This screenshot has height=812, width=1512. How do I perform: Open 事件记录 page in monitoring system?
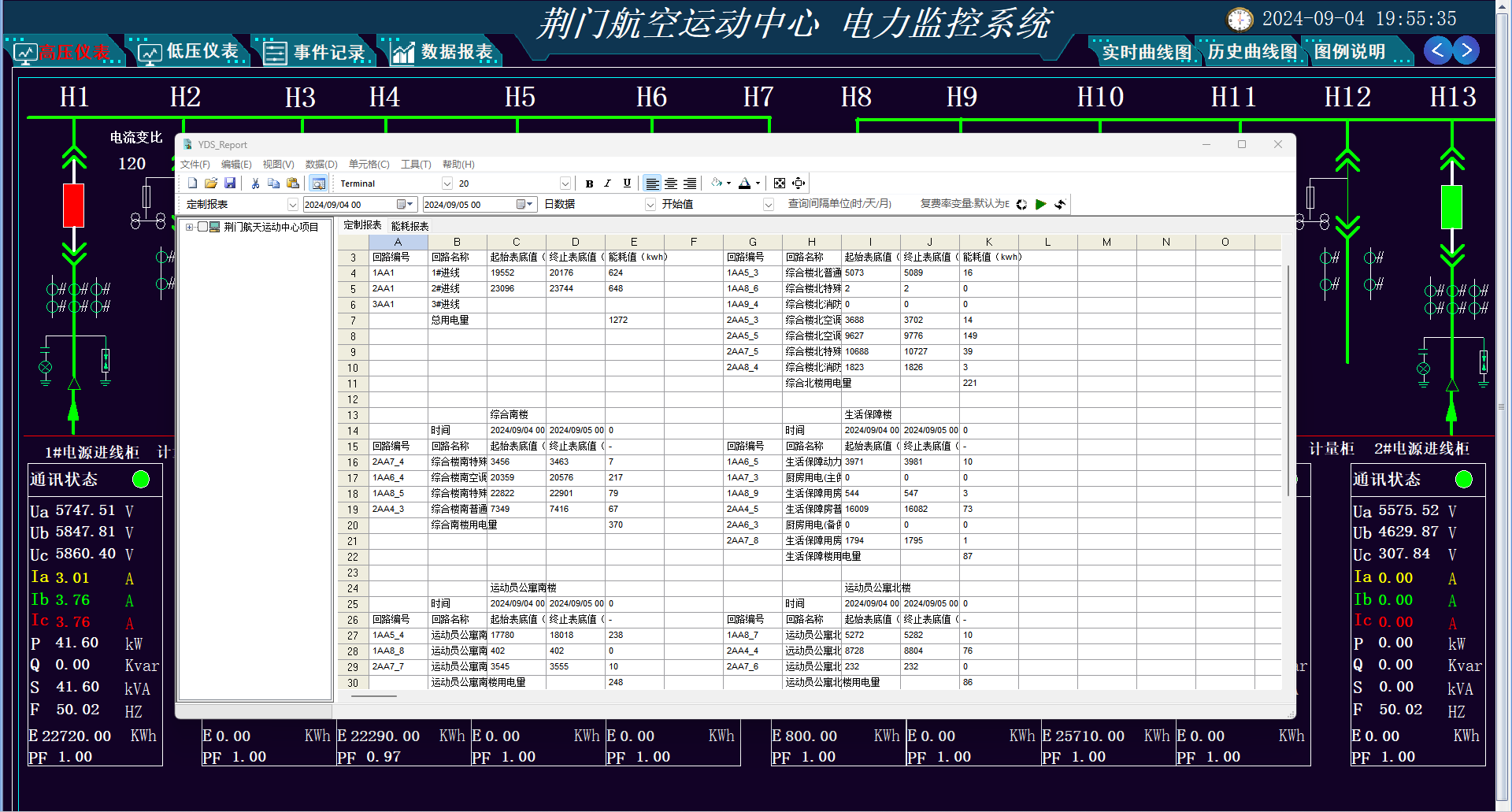[315, 52]
